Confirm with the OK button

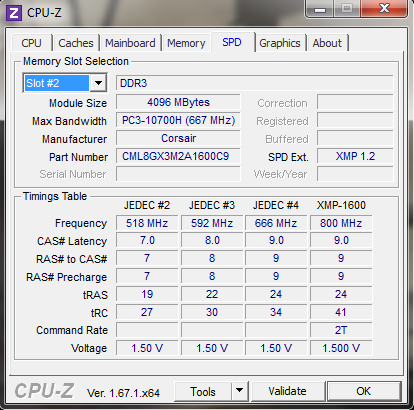coord(364,391)
